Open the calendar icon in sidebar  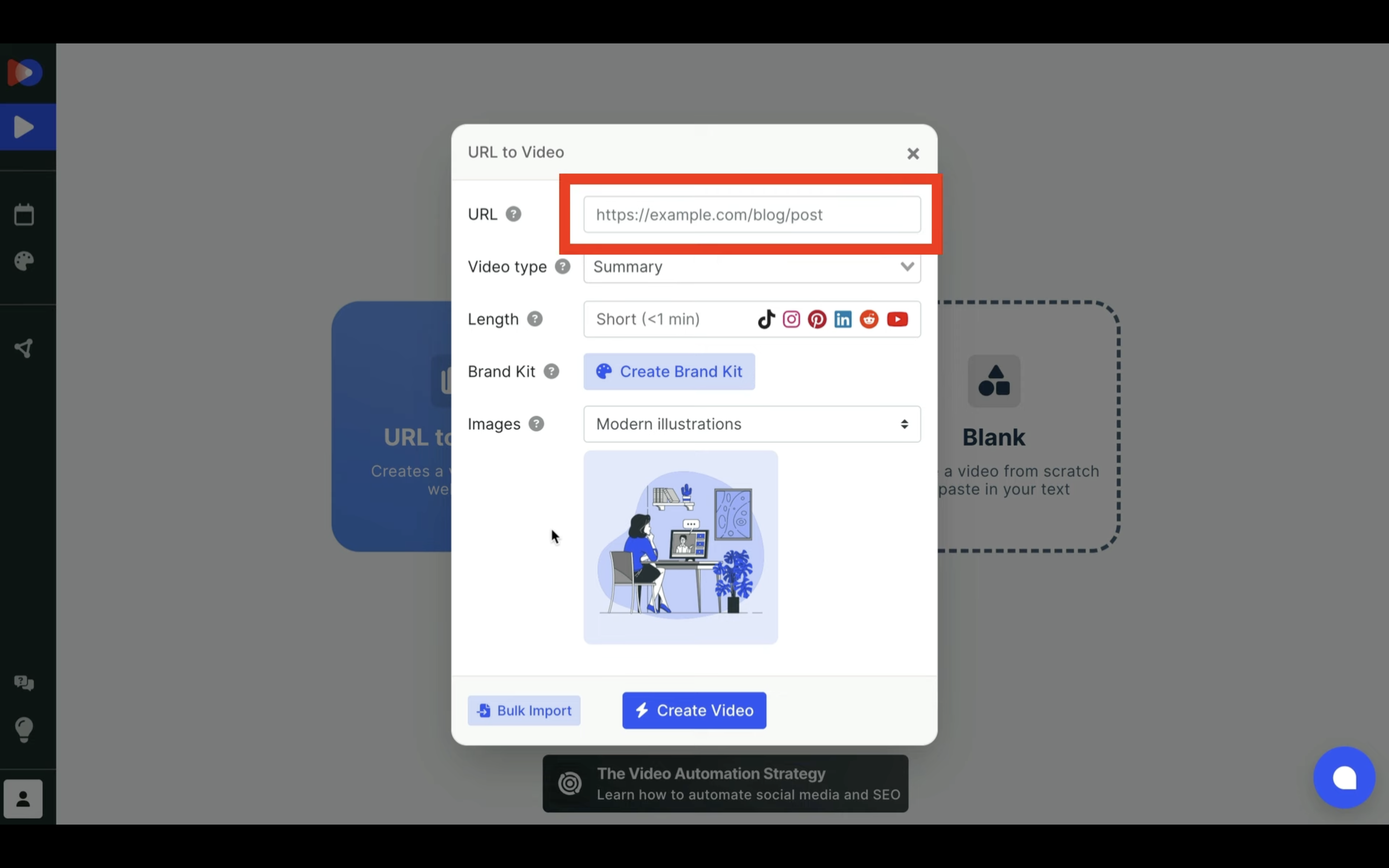click(x=24, y=215)
